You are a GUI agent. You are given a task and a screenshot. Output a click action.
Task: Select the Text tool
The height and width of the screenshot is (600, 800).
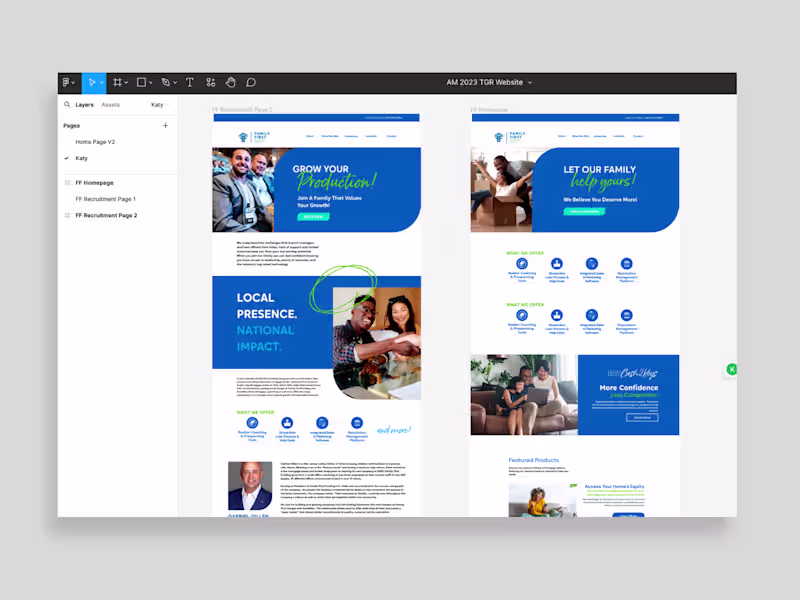tap(190, 82)
